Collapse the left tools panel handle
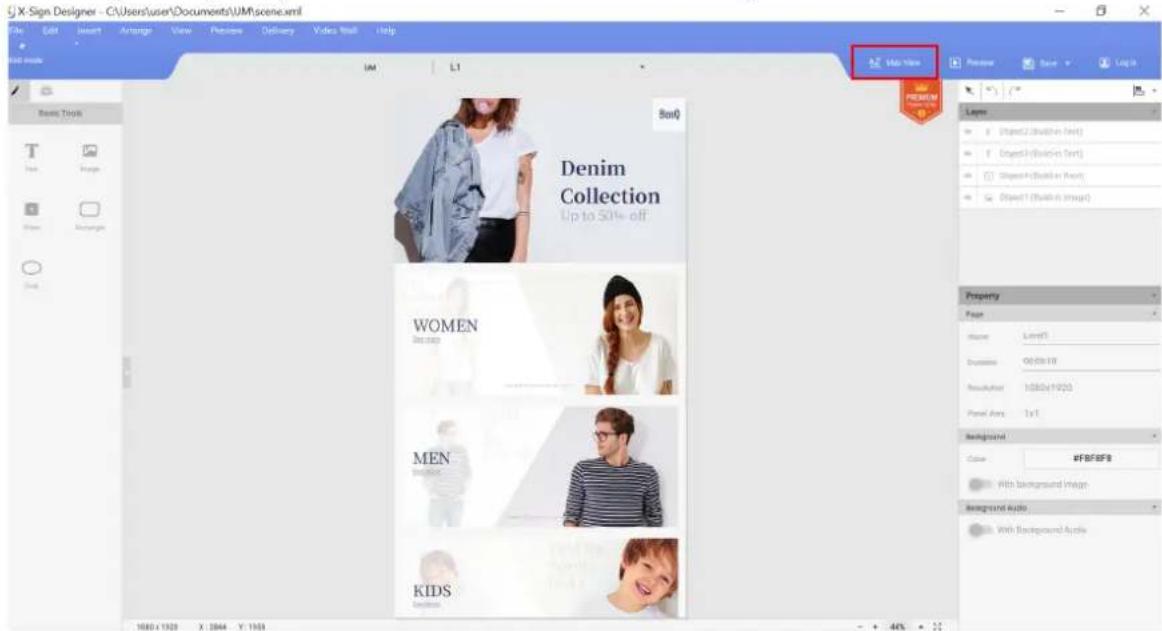1162x631 pixels. 126,373
